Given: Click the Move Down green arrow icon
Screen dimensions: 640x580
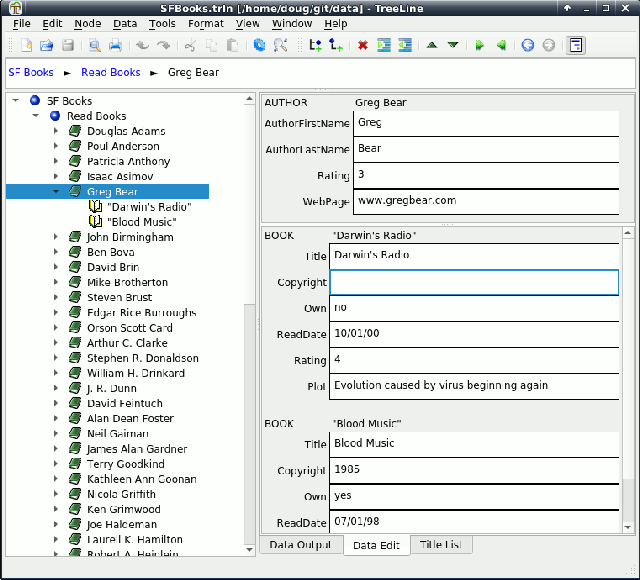Looking at the screenshot, I should point(453,45).
